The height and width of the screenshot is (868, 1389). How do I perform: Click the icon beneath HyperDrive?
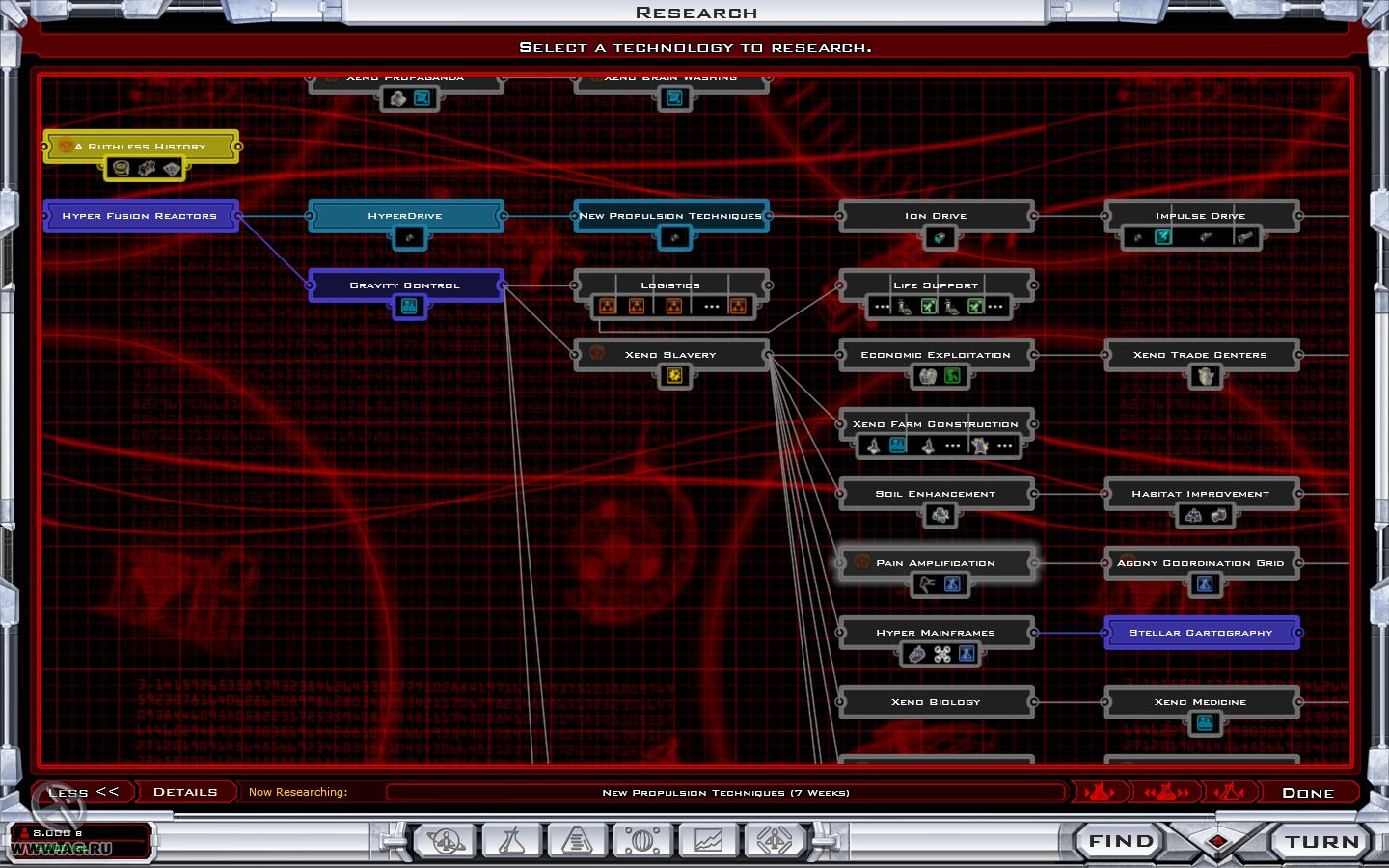pos(409,237)
